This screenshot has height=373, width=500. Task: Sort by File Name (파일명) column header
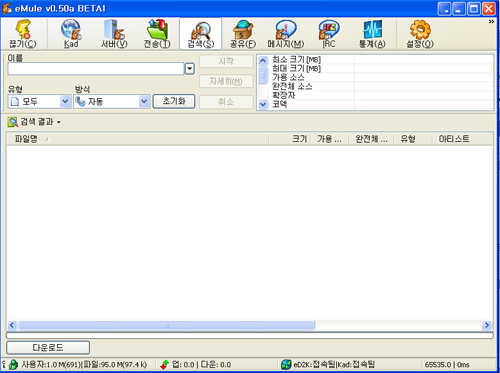point(137,139)
